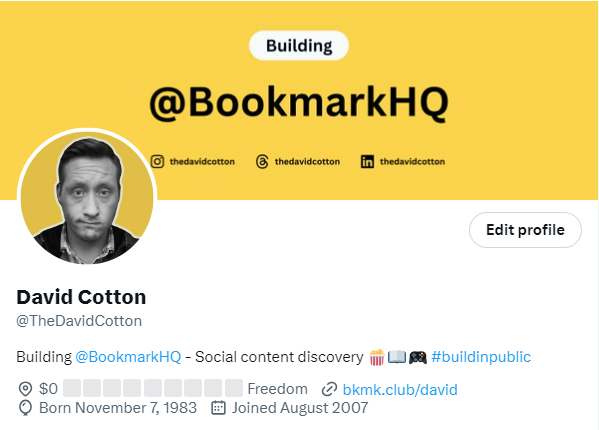This screenshot has width=599, height=430.
Task: Click the @TheDavidCotton handle text
Action: coord(79,321)
